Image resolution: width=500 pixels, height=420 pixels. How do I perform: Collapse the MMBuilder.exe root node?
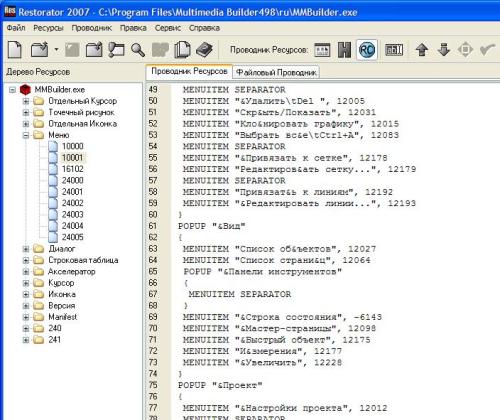tap(12, 90)
